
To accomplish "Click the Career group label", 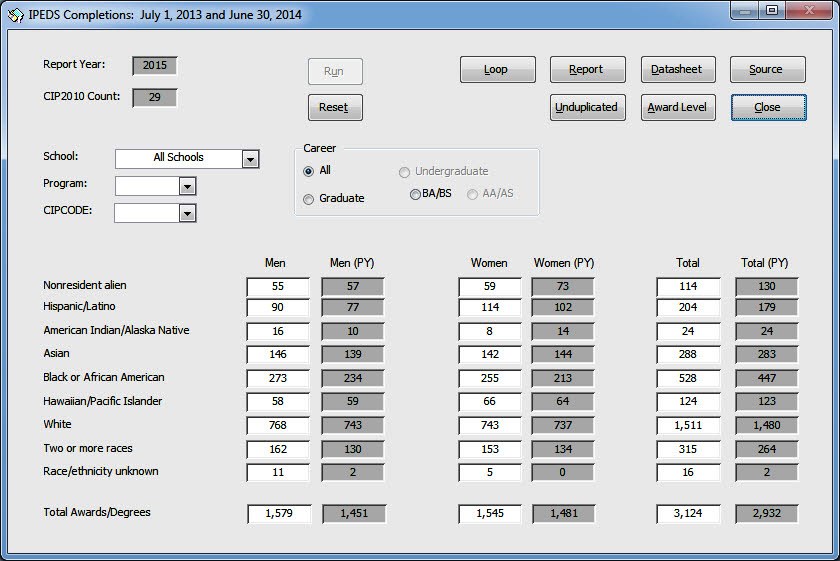I will pos(319,148).
